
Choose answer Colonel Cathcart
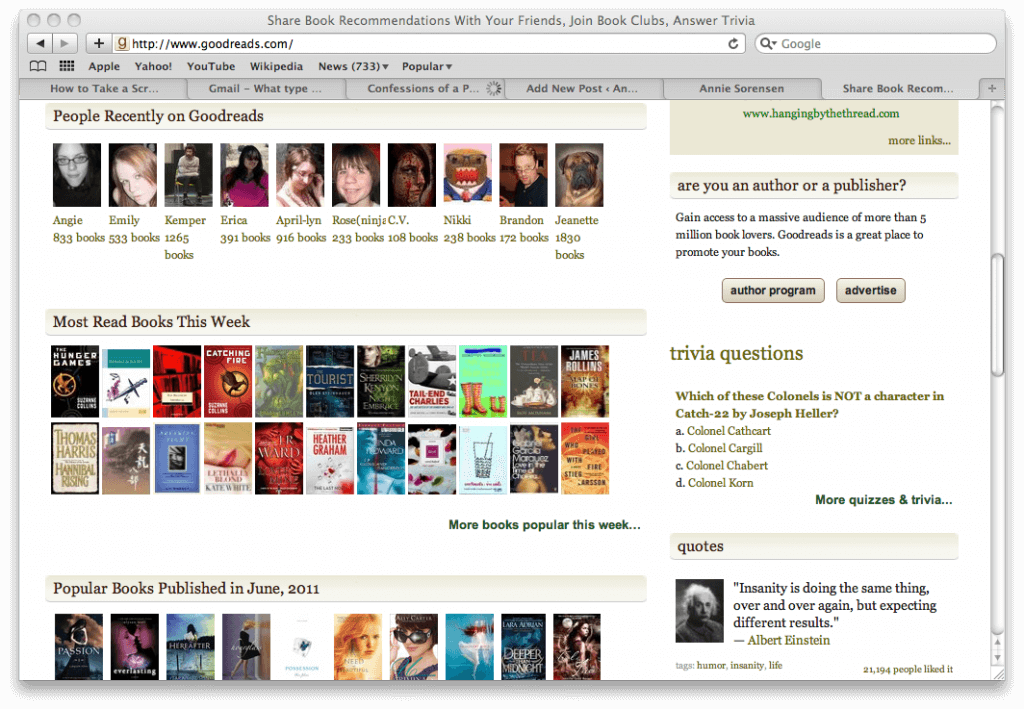729,431
